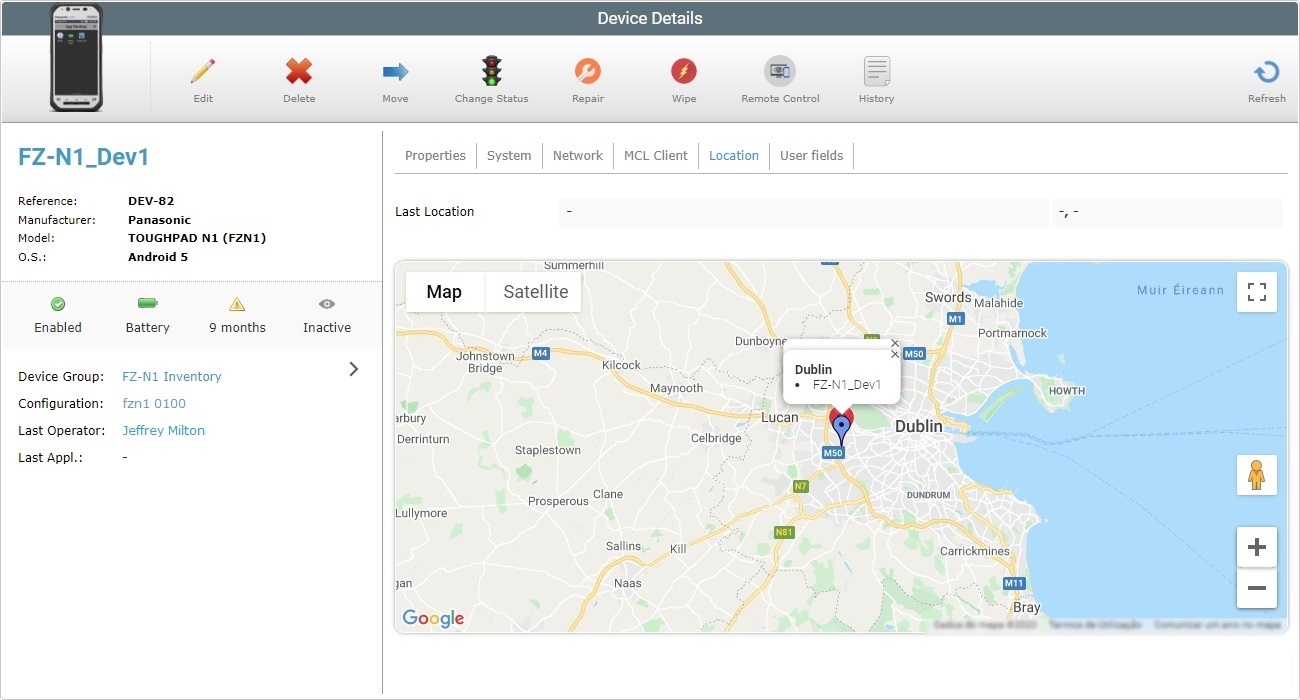
Task: Open the Network tab
Action: (578, 156)
